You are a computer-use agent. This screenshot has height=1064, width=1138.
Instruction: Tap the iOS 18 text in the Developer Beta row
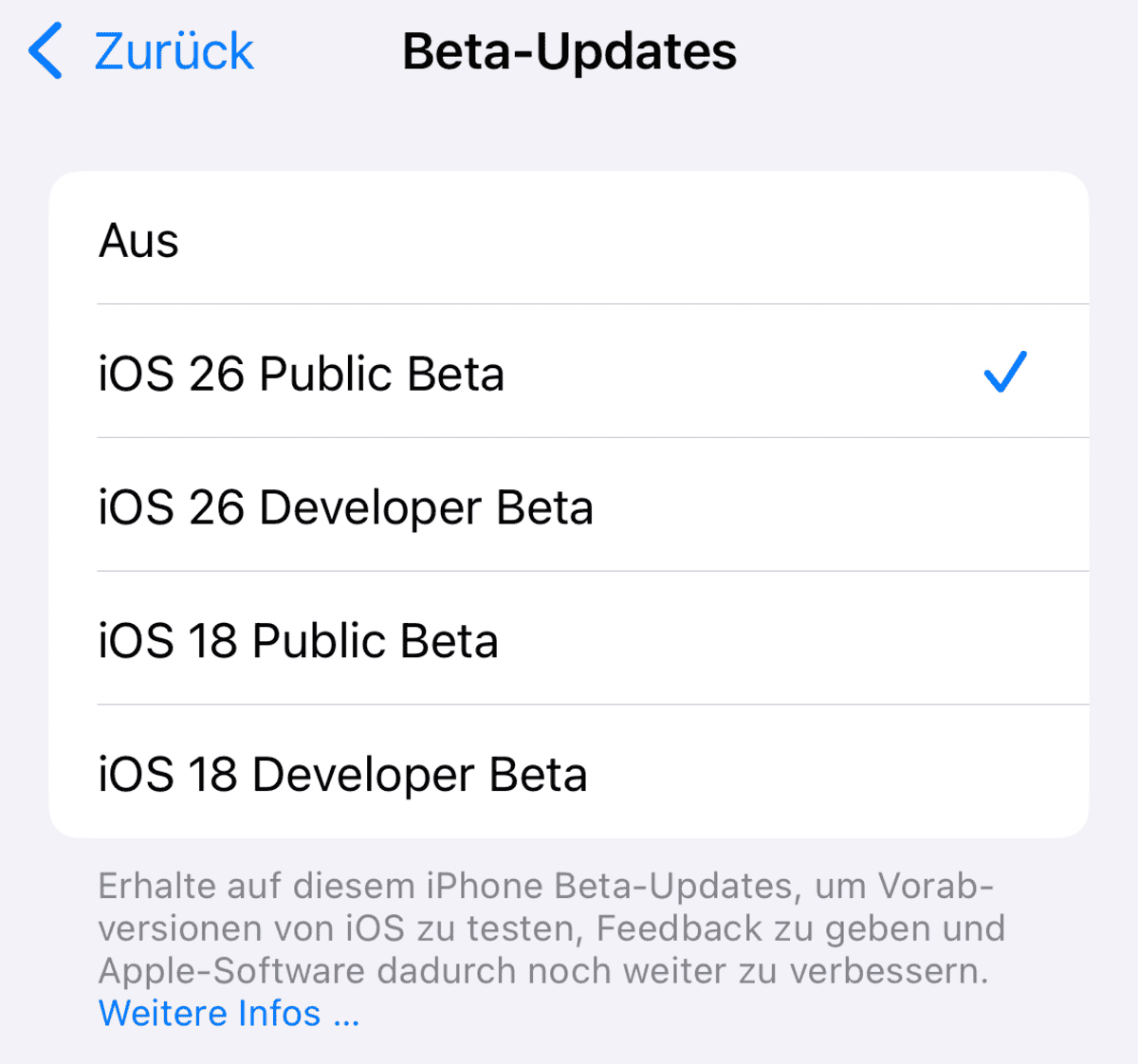point(168,775)
